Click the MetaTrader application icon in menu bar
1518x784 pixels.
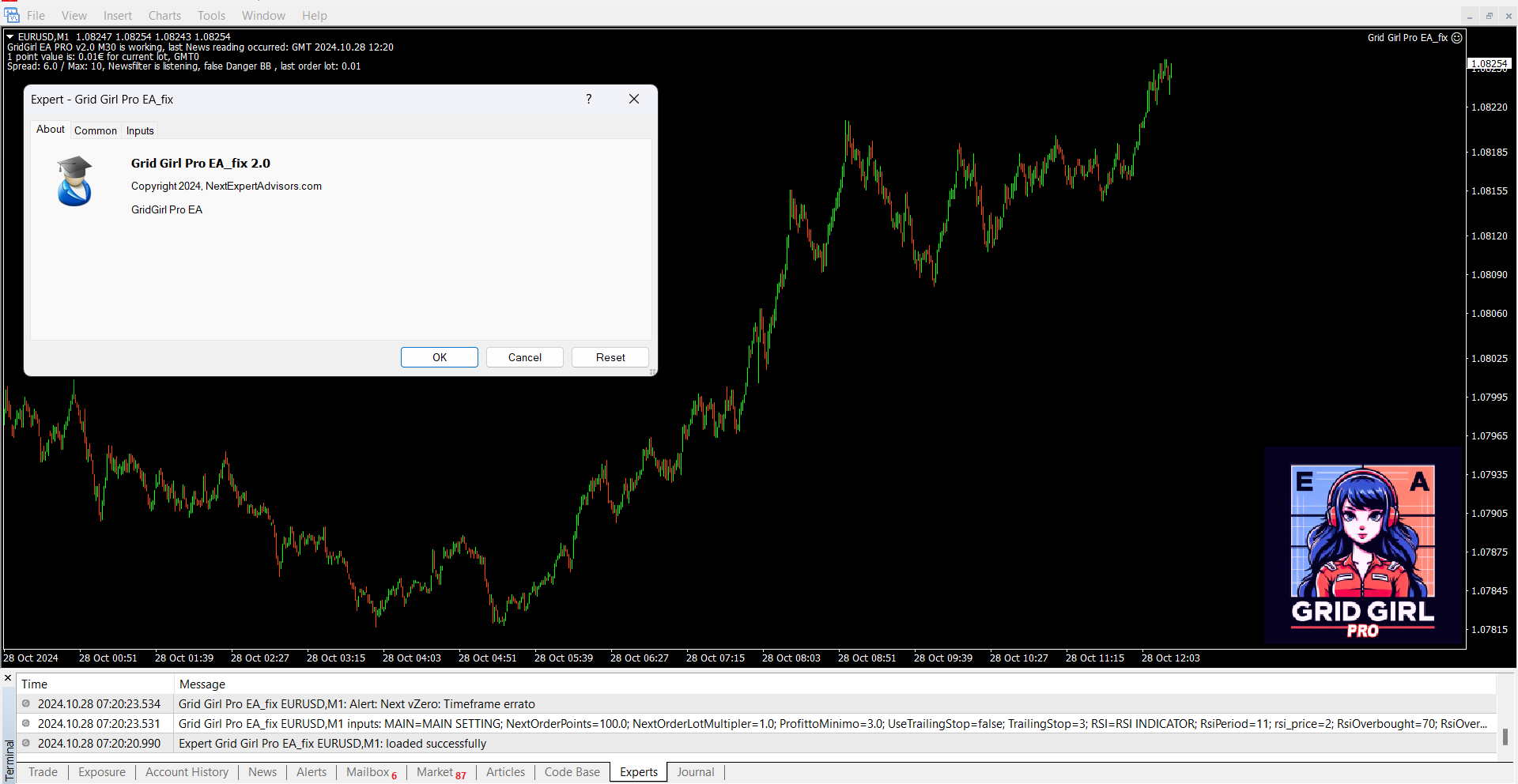[x=12, y=15]
